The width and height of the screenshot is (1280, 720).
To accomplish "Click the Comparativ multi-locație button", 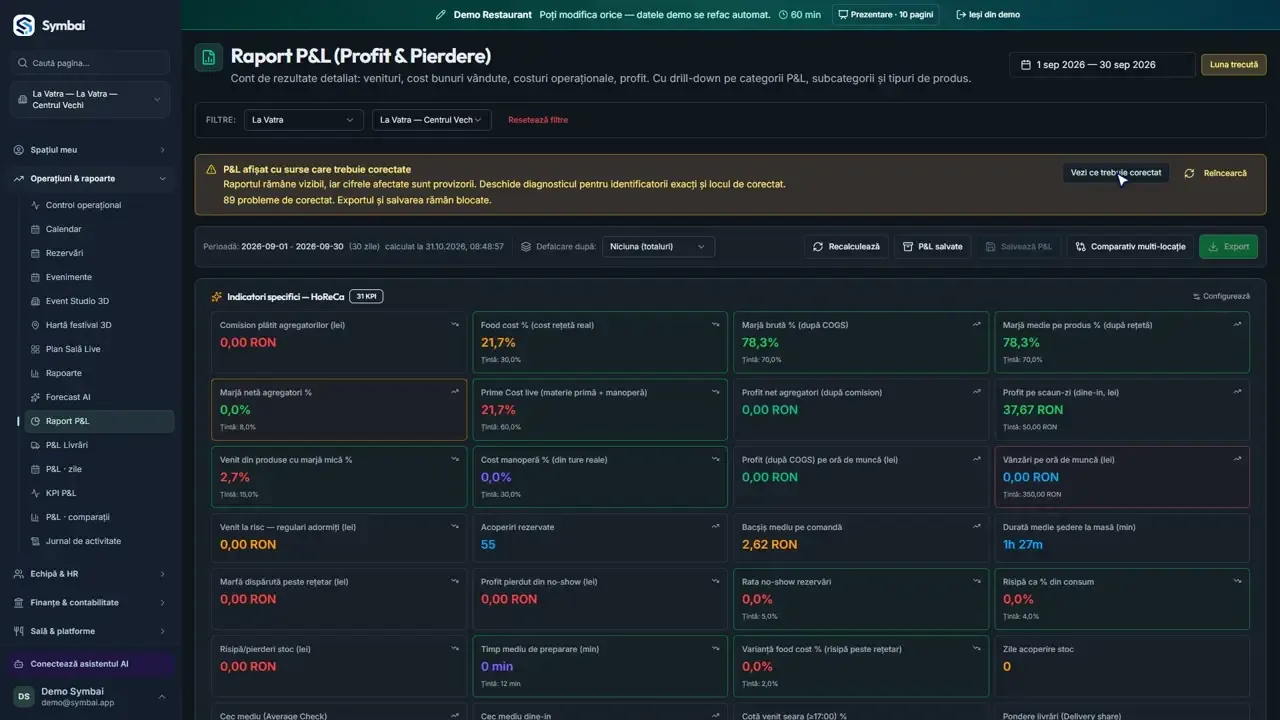I will [x=1130, y=246].
